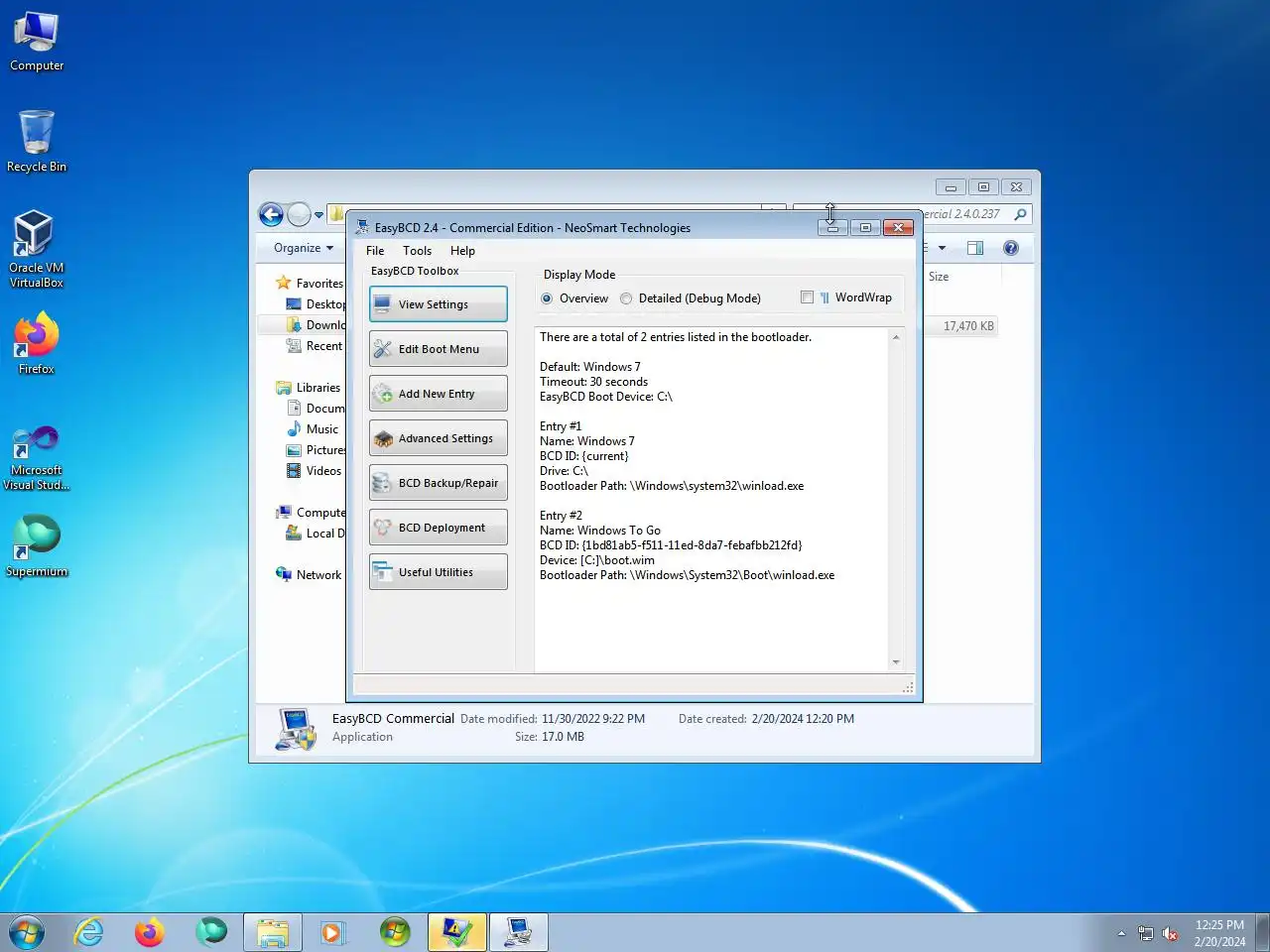Click the green Windows flag taskbar icon
The image size is (1270, 952).
(x=395, y=932)
